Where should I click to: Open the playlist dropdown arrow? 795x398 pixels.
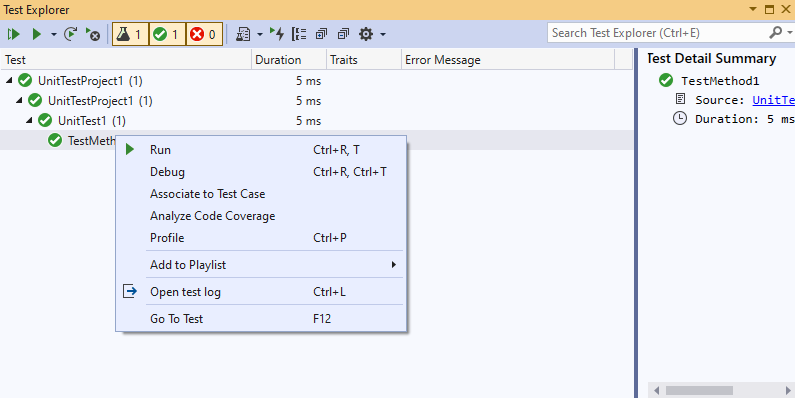tap(260, 34)
